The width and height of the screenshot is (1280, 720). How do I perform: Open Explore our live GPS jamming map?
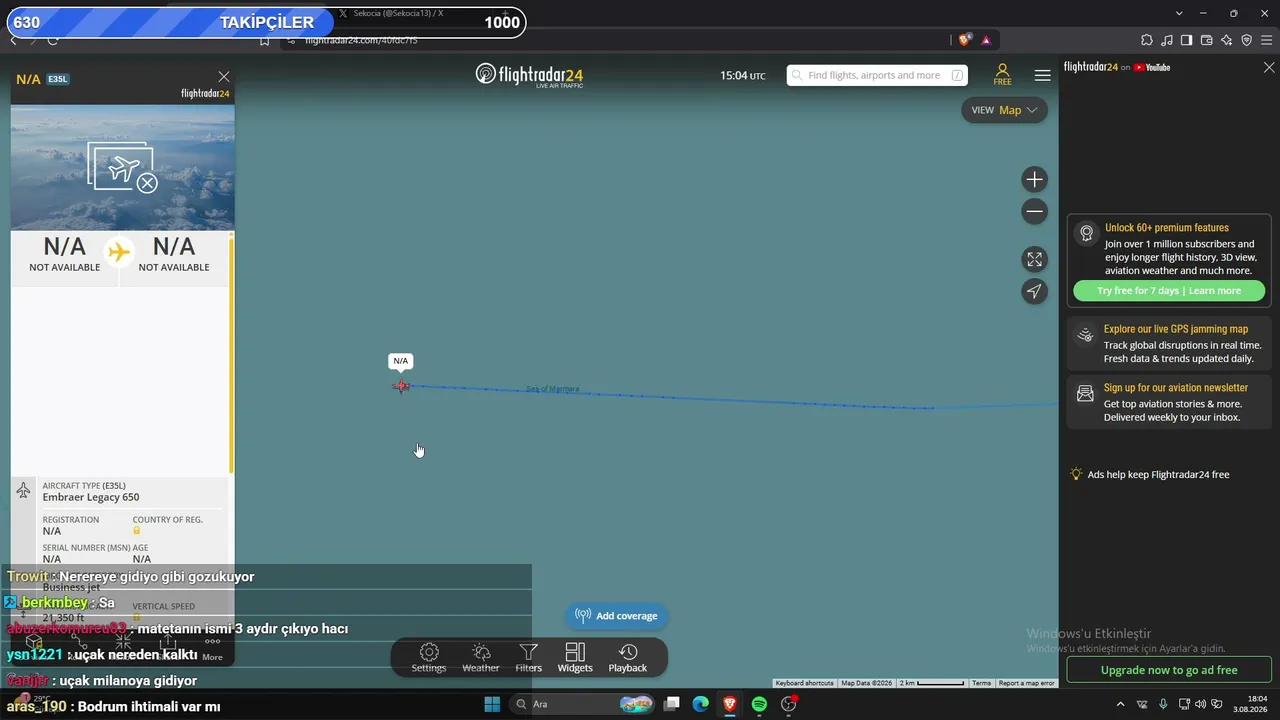[1169, 344]
